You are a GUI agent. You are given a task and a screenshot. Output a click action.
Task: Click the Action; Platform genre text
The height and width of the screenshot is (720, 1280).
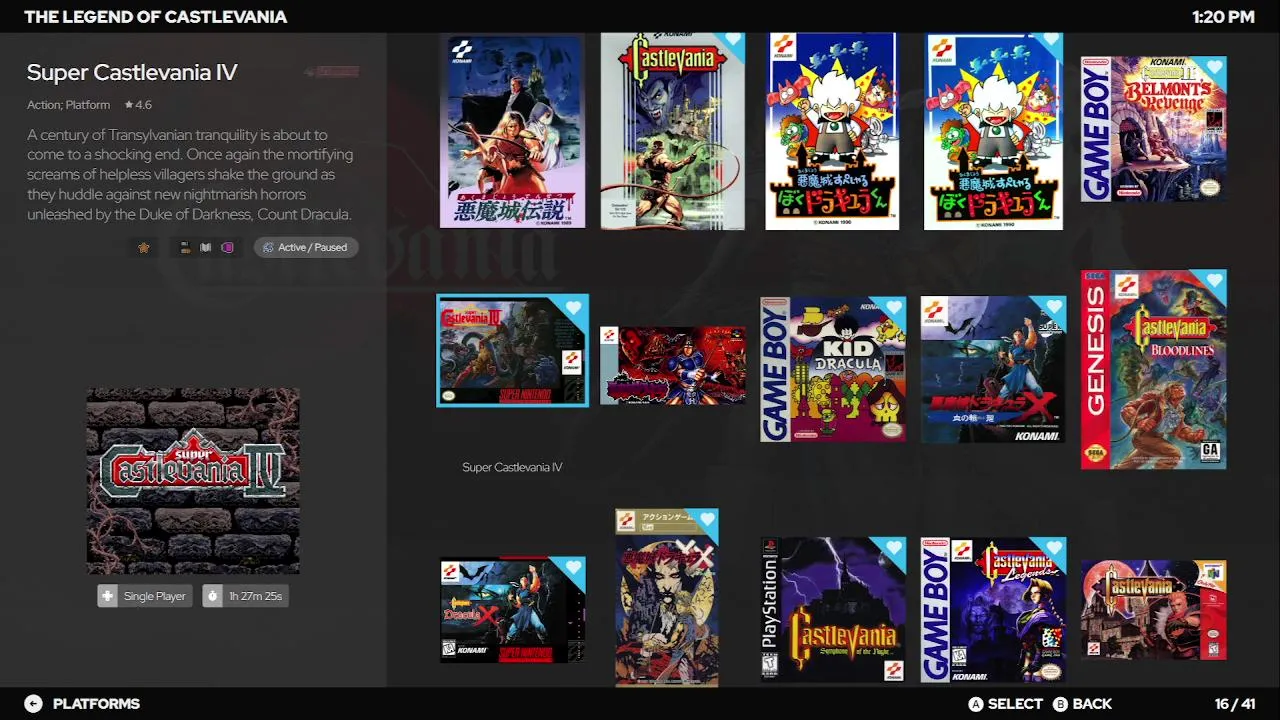pyautogui.click(x=68, y=105)
